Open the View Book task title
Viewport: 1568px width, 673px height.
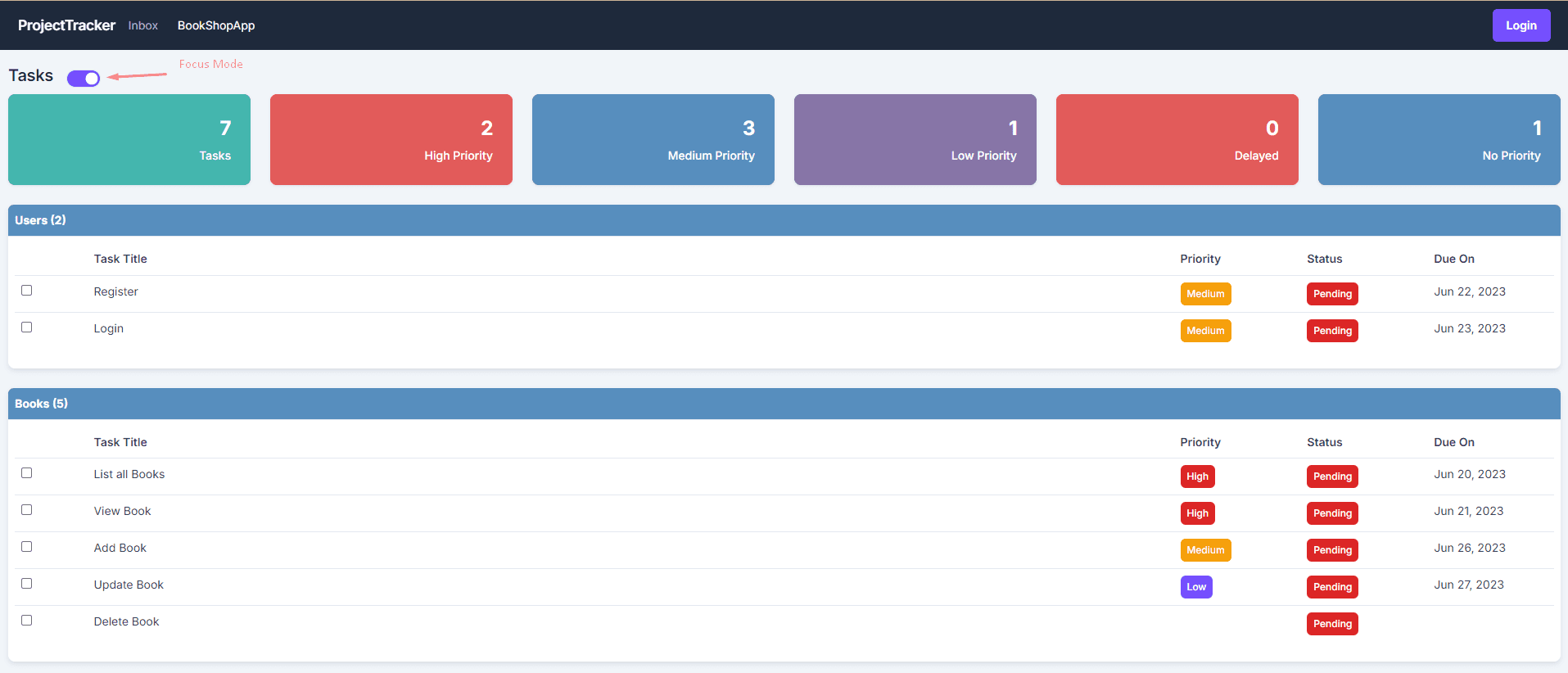click(x=122, y=511)
